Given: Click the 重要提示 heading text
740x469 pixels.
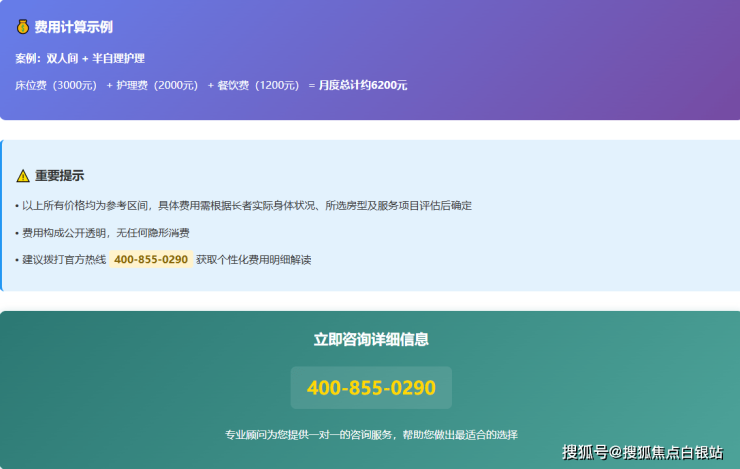Looking at the screenshot, I should (60, 176).
